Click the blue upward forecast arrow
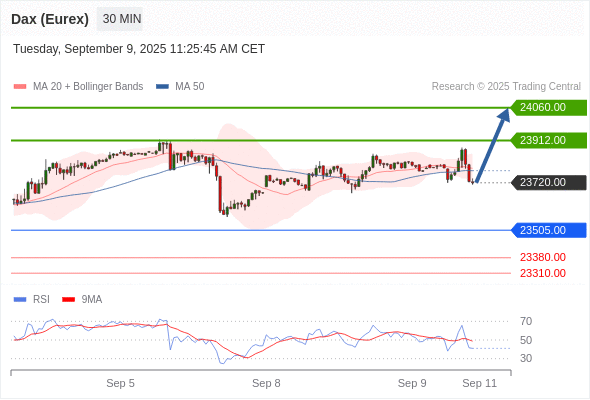The width and height of the screenshot is (590, 400). coord(493,145)
